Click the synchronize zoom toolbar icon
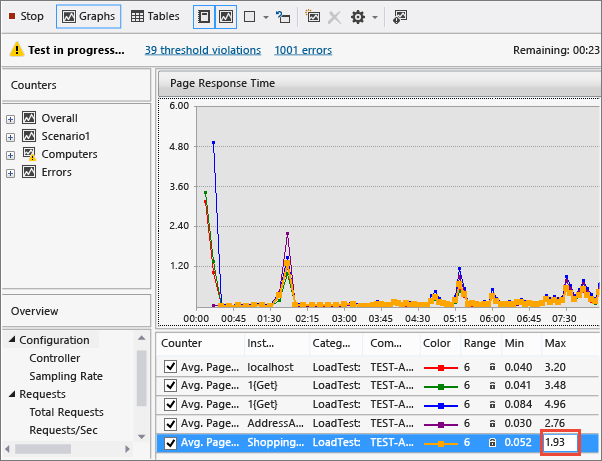 [283, 17]
